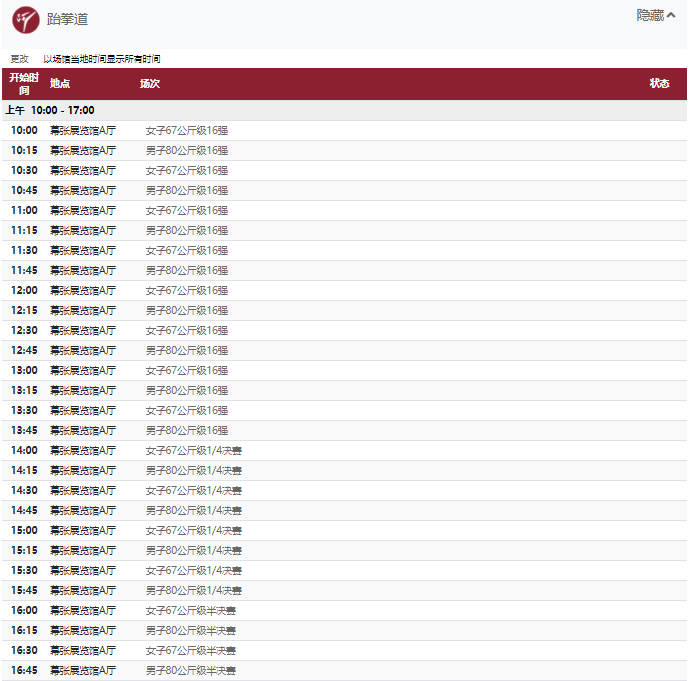Select the 10:30 start time cell

coord(24,170)
